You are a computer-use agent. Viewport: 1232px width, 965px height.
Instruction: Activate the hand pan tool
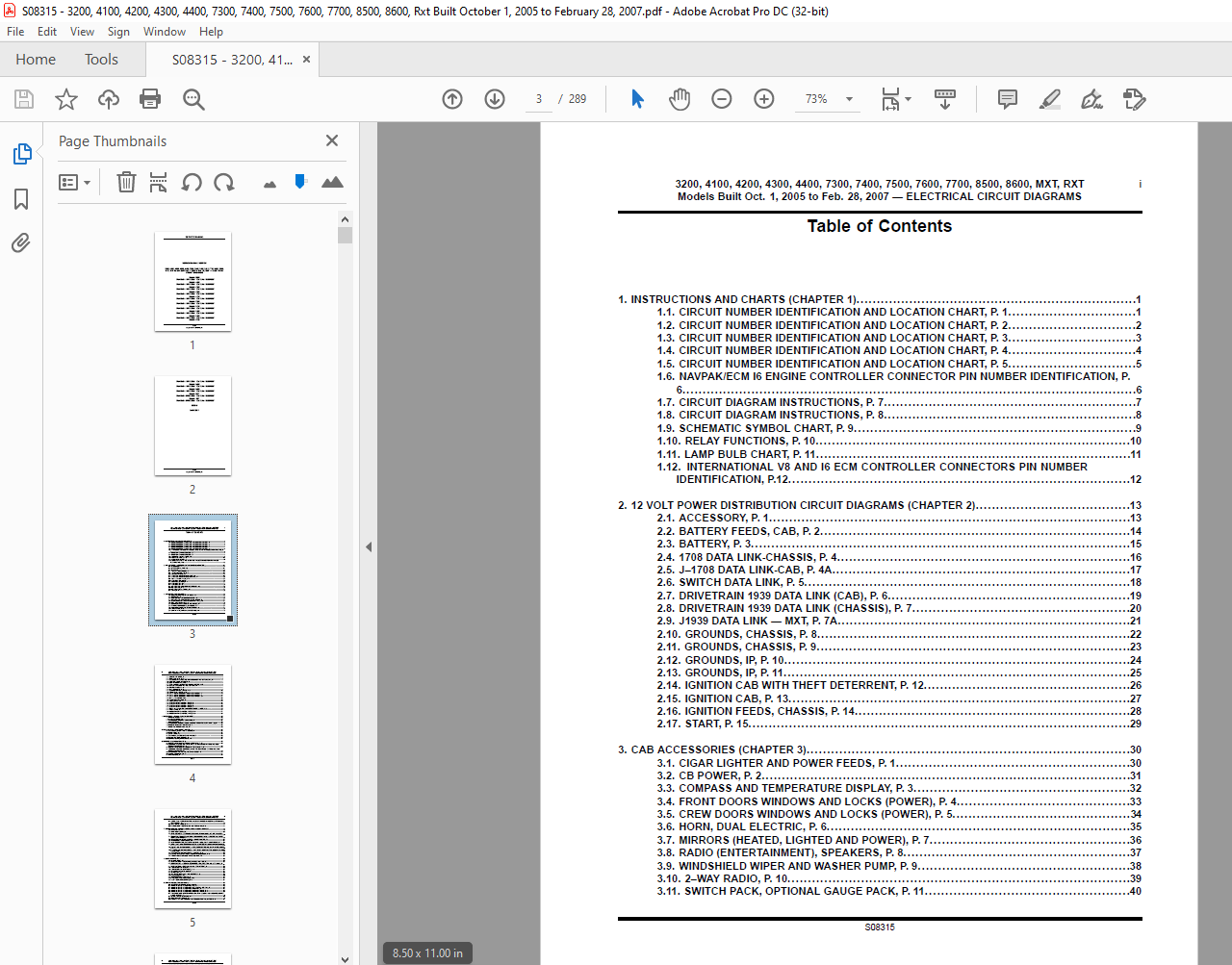(x=680, y=99)
